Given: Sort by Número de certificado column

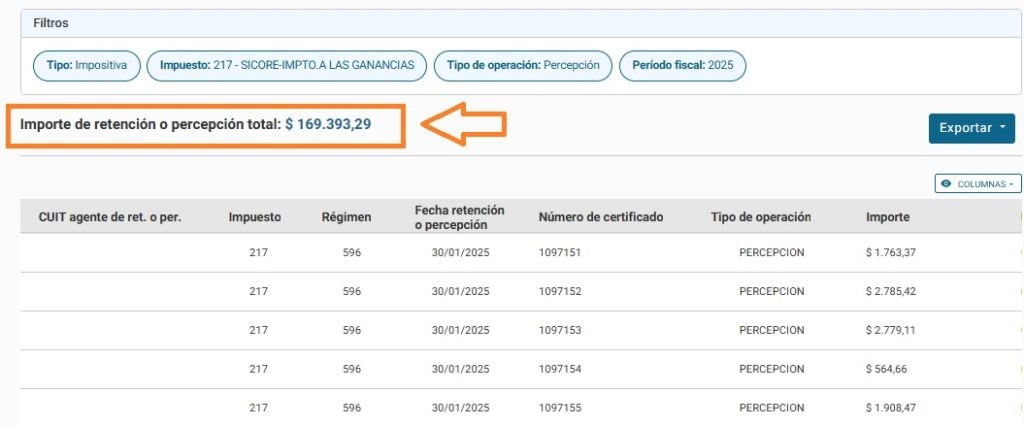Looking at the screenshot, I should (x=600, y=217).
